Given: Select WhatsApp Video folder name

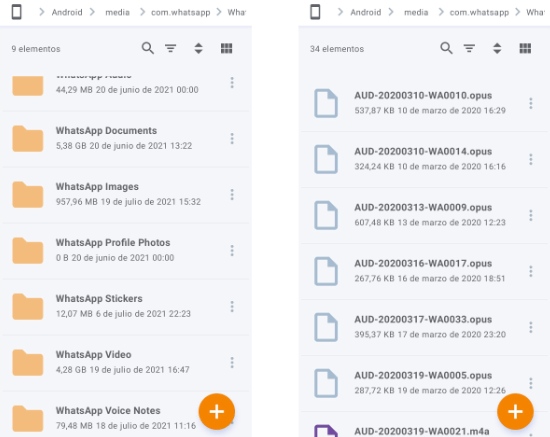Looking at the screenshot, I should 93,355.
